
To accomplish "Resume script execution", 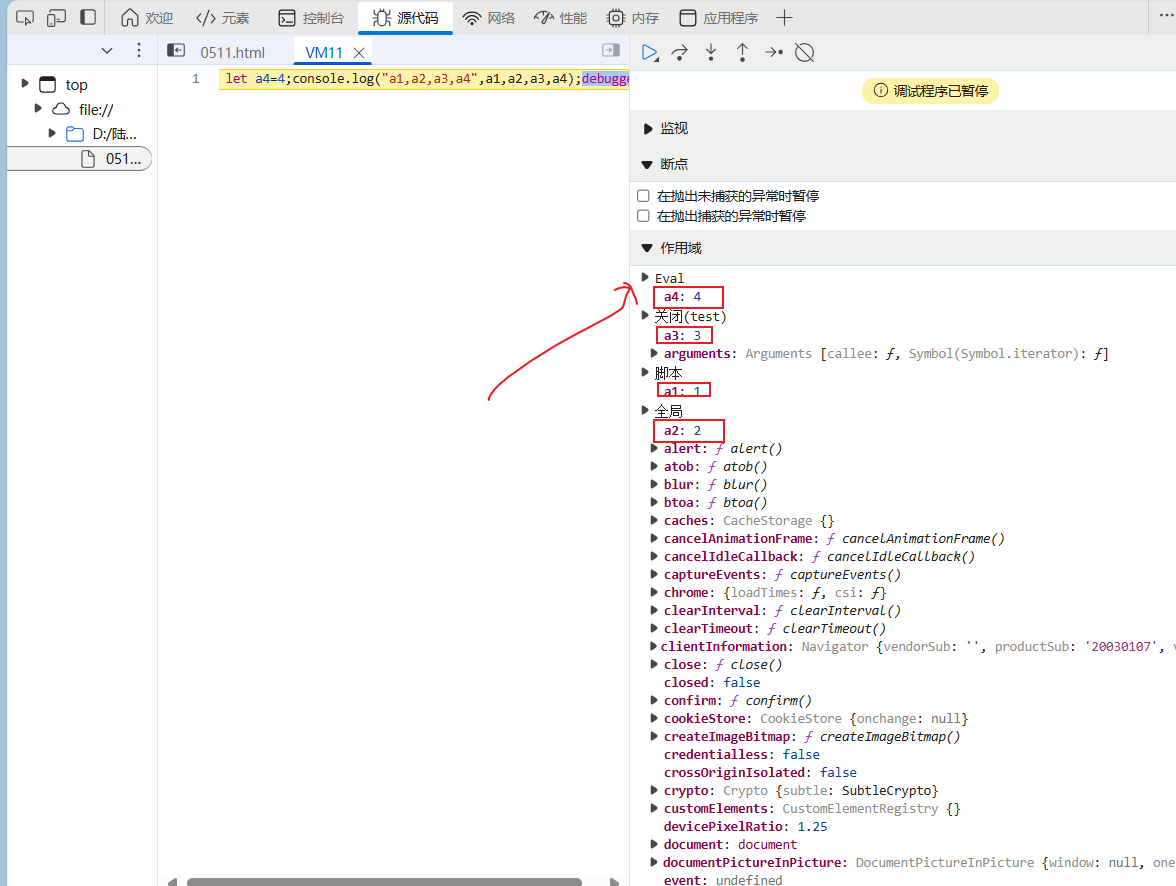I will click(x=650, y=53).
